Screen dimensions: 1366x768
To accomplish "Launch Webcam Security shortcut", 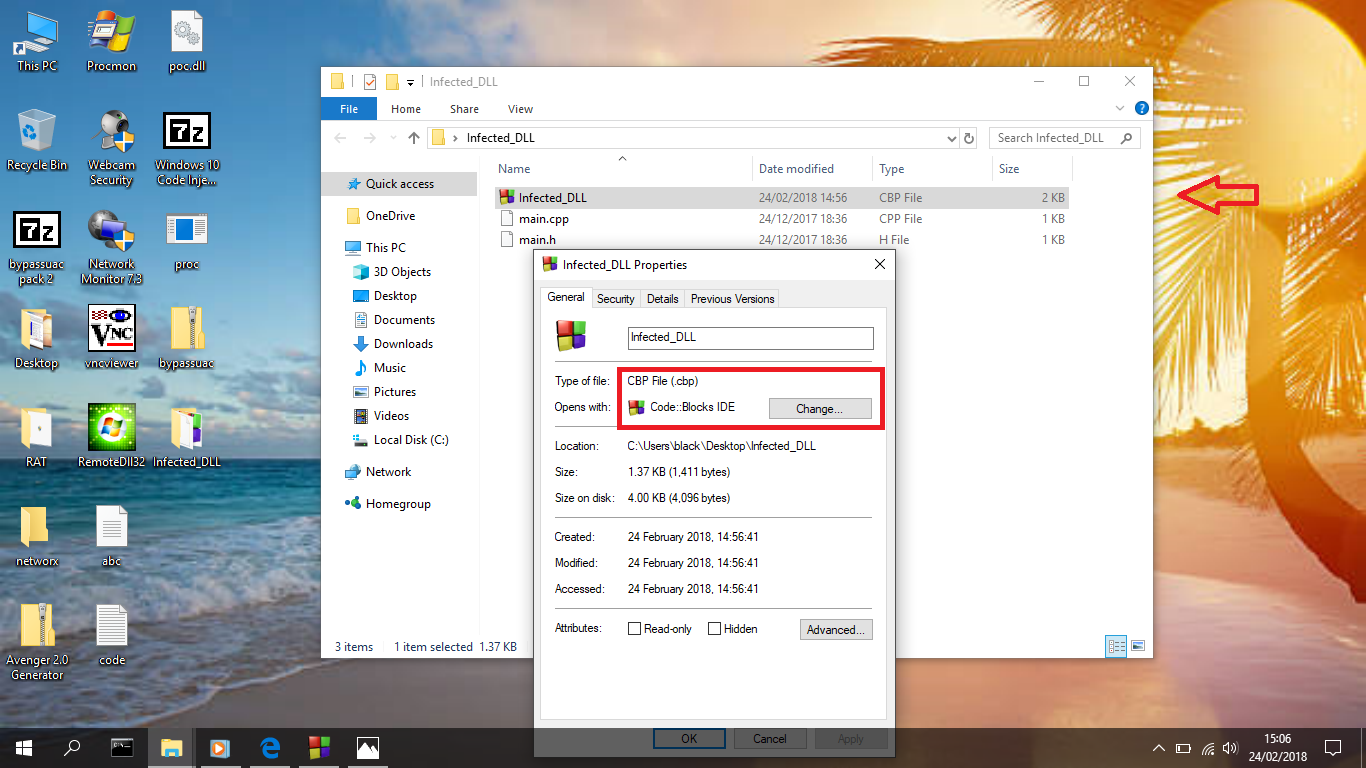I will pos(111,147).
